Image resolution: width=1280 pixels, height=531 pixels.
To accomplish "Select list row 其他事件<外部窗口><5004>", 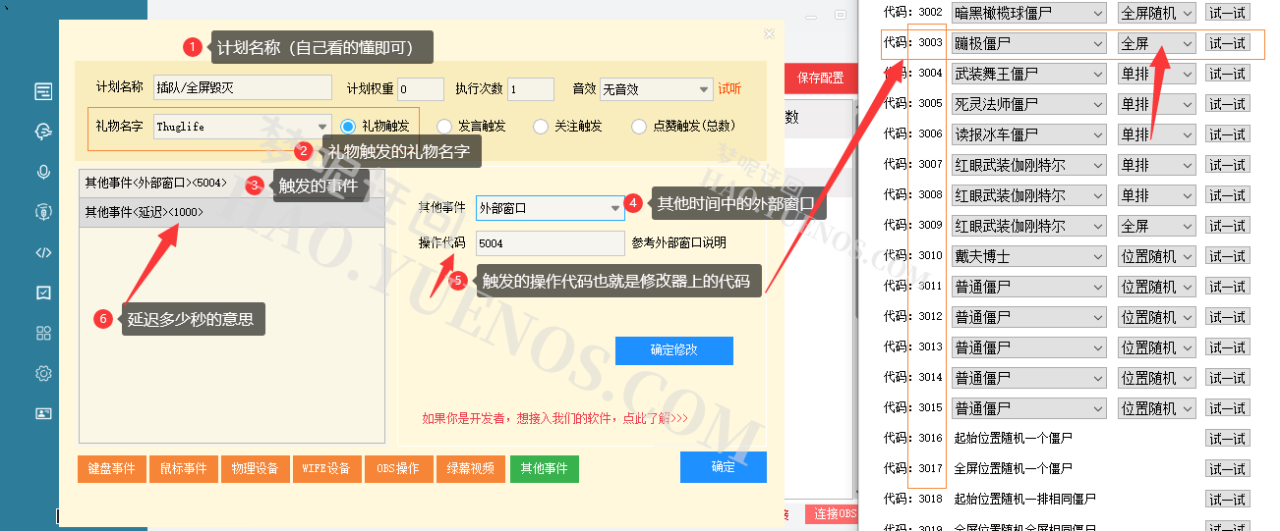I will [x=232, y=183].
